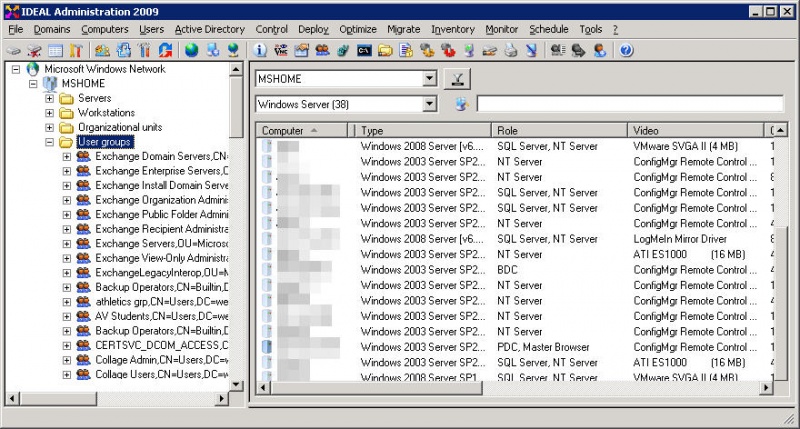Click the filter button beside MSHOME dropdown
This screenshot has height=429, width=800.
coord(457,78)
